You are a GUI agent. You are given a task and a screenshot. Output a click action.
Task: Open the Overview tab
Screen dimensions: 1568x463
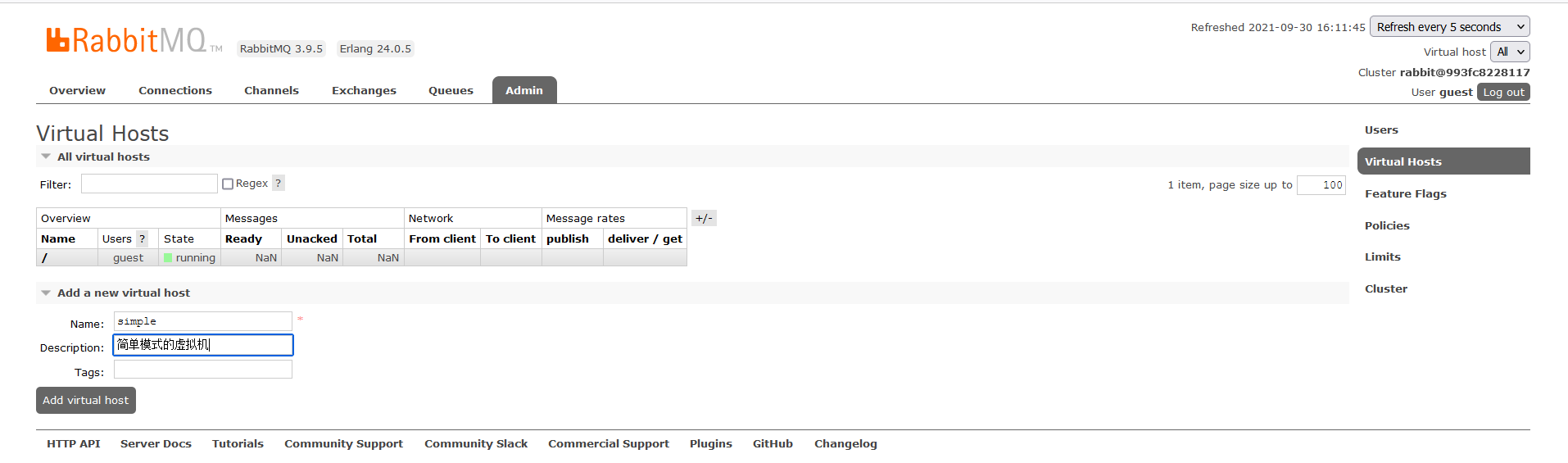pyautogui.click(x=77, y=91)
